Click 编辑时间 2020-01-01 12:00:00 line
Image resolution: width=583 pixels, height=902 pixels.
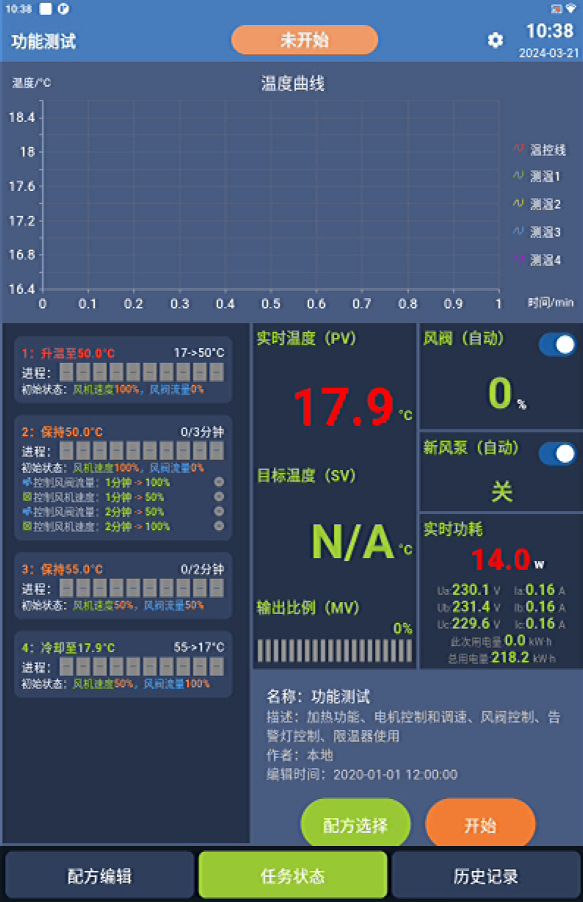point(361,774)
